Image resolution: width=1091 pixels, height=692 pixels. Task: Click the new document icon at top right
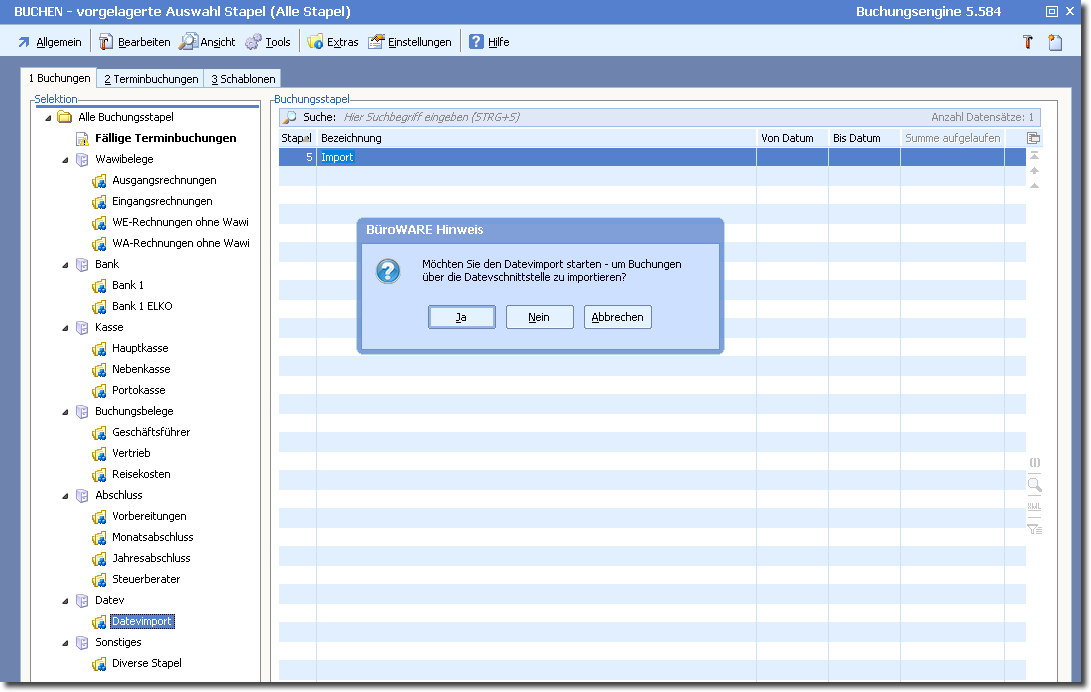pyautogui.click(x=1055, y=42)
